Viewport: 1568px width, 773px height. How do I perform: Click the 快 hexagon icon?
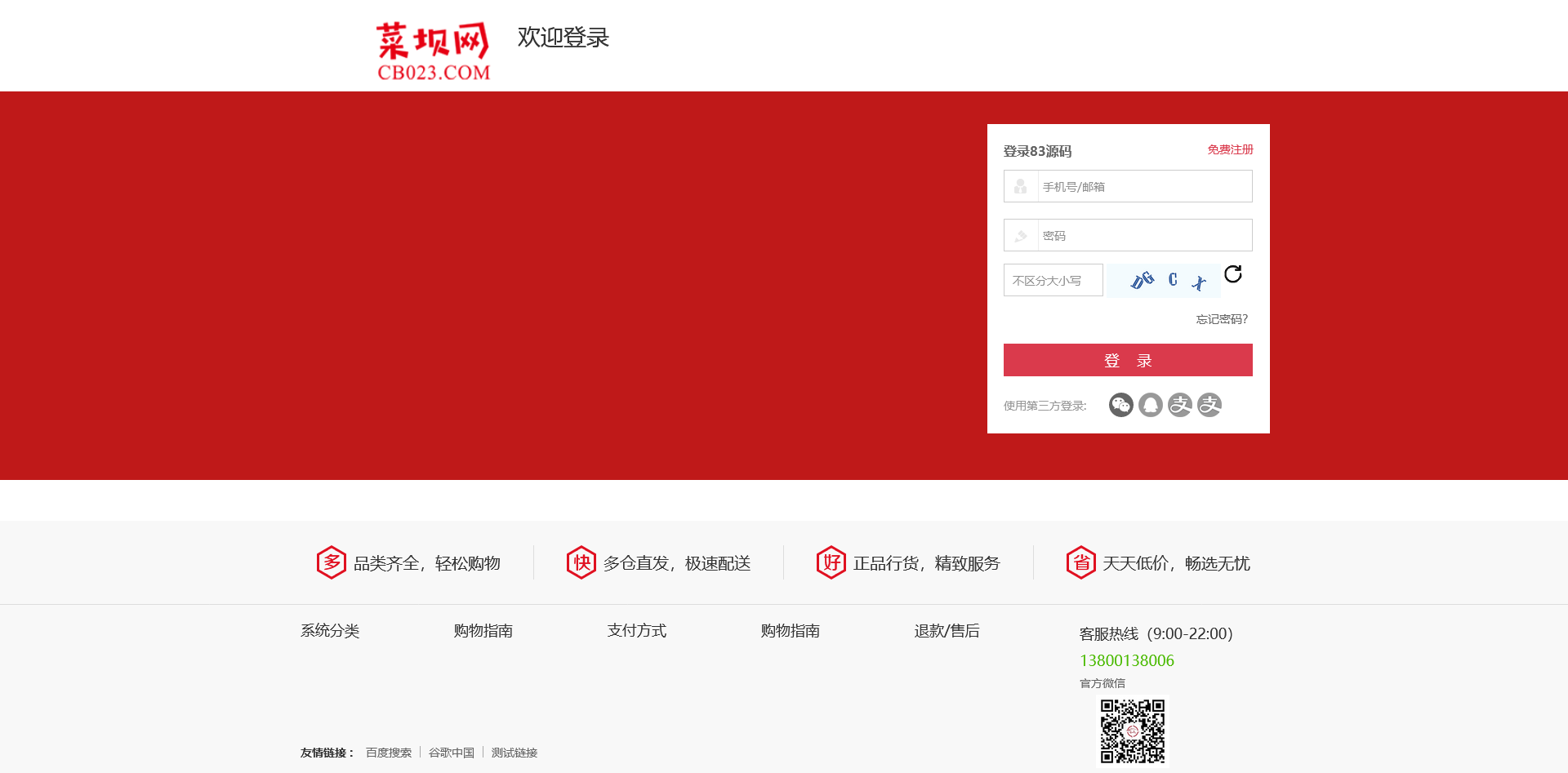(x=581, y=562)
